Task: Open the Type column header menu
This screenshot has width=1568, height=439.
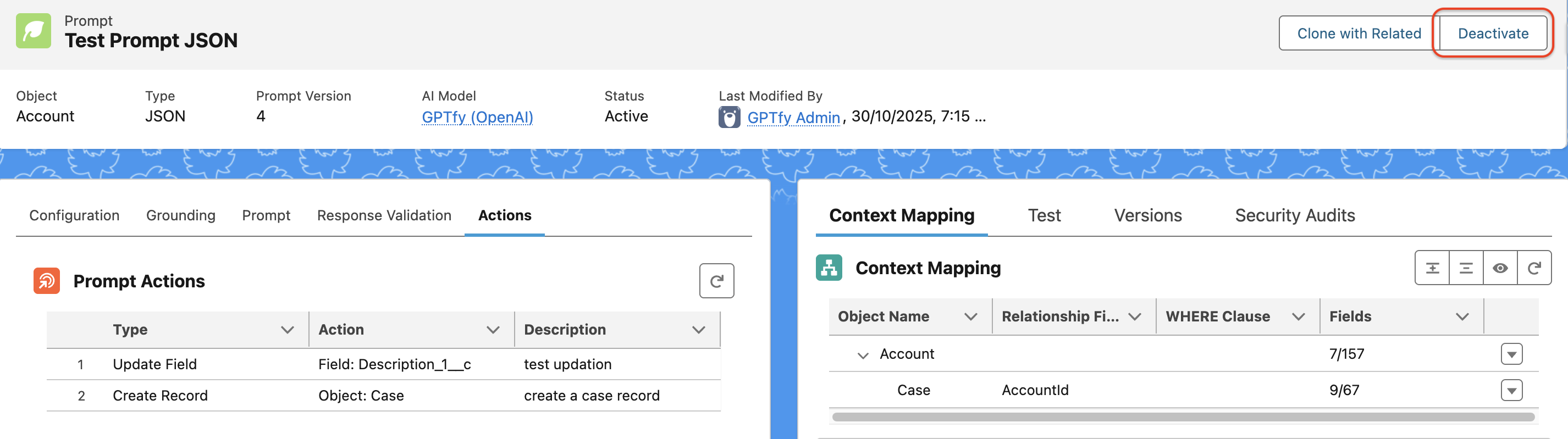Action: [x=288, y=330]
